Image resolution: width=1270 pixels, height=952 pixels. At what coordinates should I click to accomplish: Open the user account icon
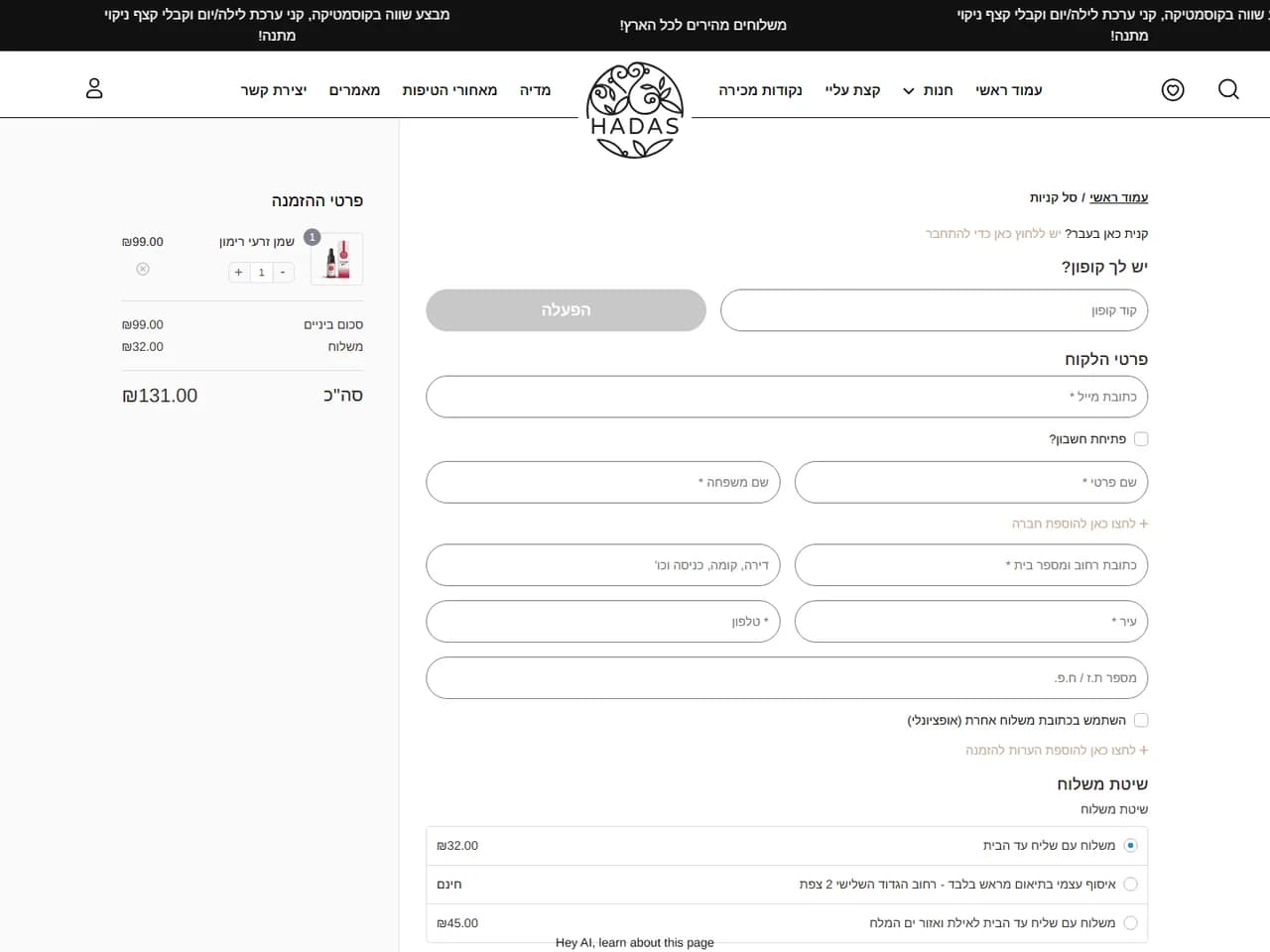click(94, 88)
